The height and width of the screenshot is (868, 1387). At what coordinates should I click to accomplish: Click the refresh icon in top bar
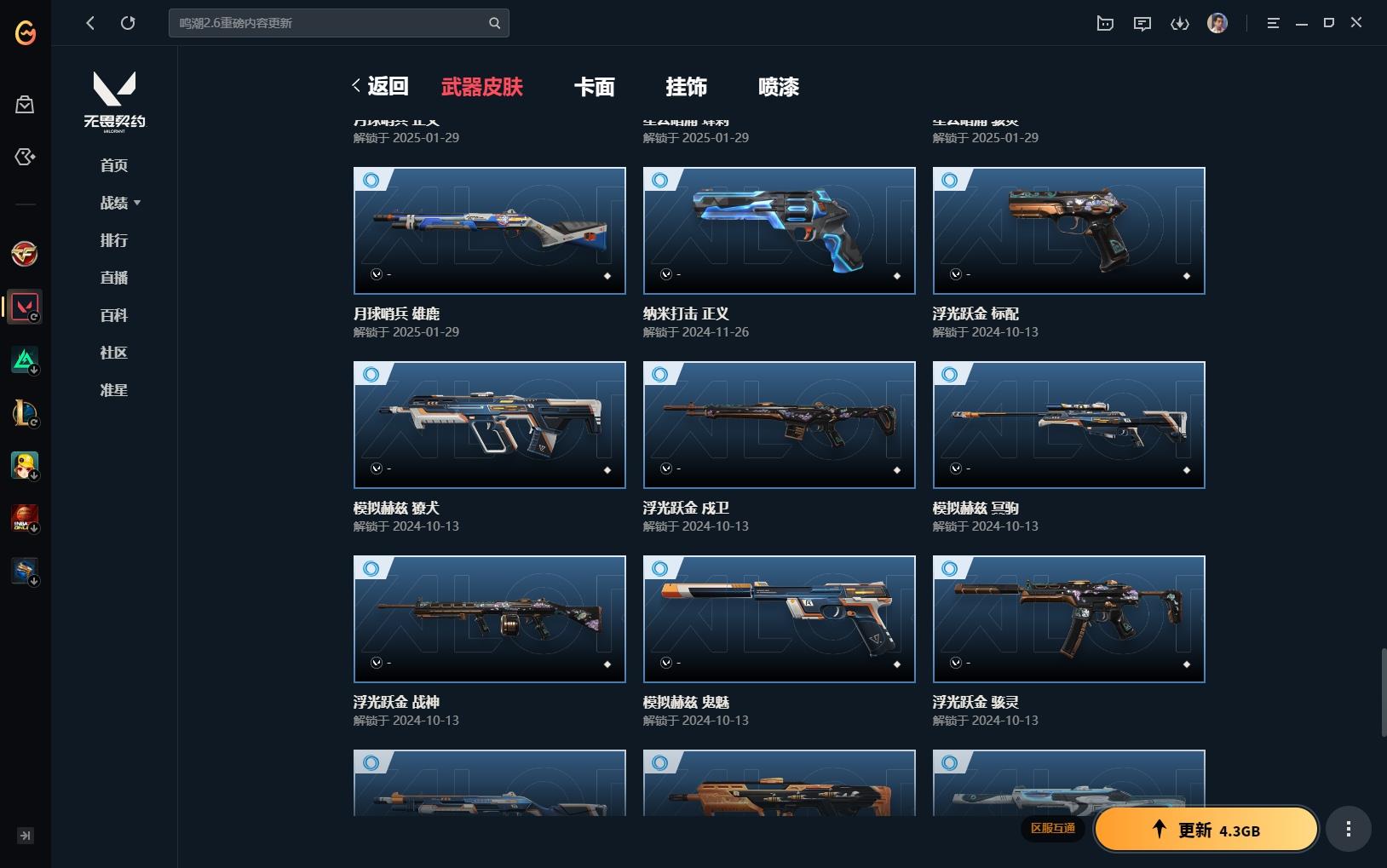pyautogui.click(x=128, y=23)
